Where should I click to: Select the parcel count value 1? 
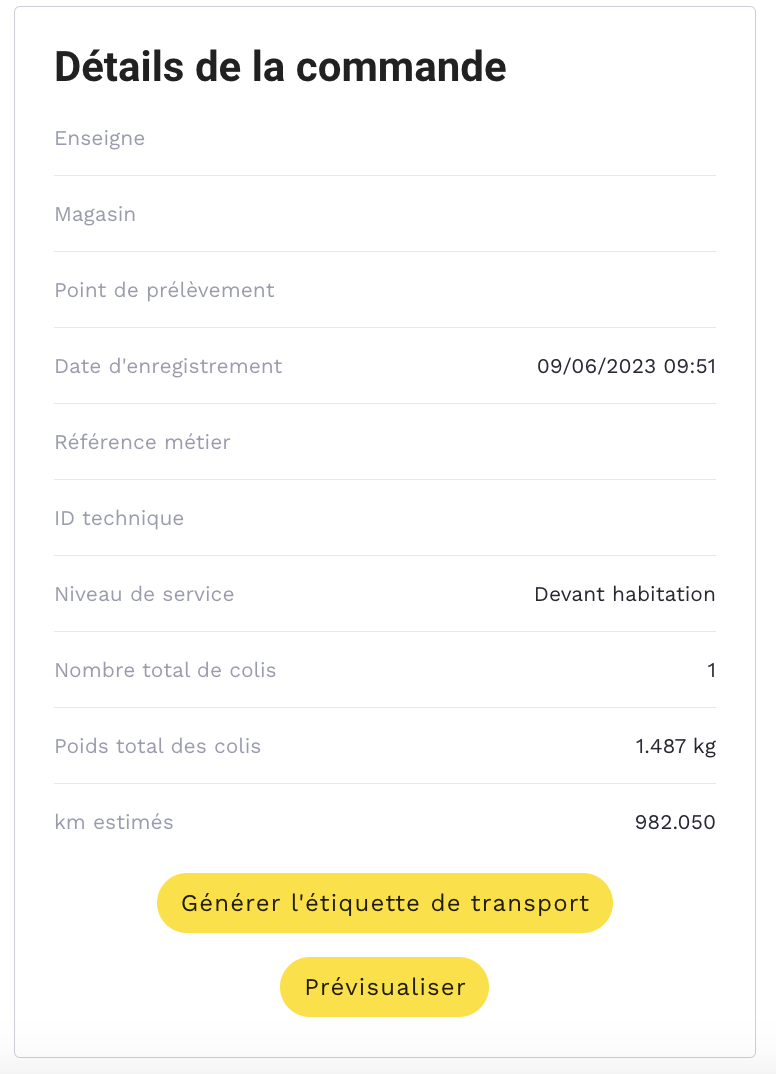click(x=711, y=670)
